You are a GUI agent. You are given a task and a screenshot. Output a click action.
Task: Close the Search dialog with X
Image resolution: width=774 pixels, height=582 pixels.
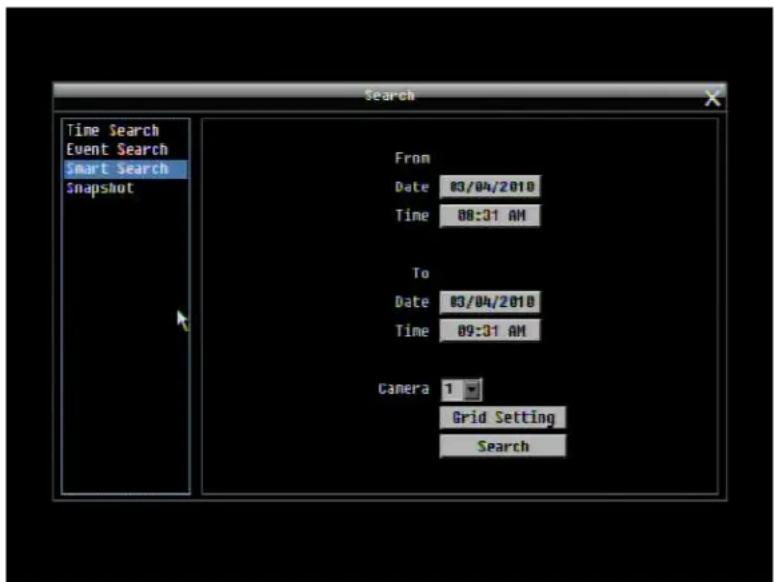tap(712, 98)
